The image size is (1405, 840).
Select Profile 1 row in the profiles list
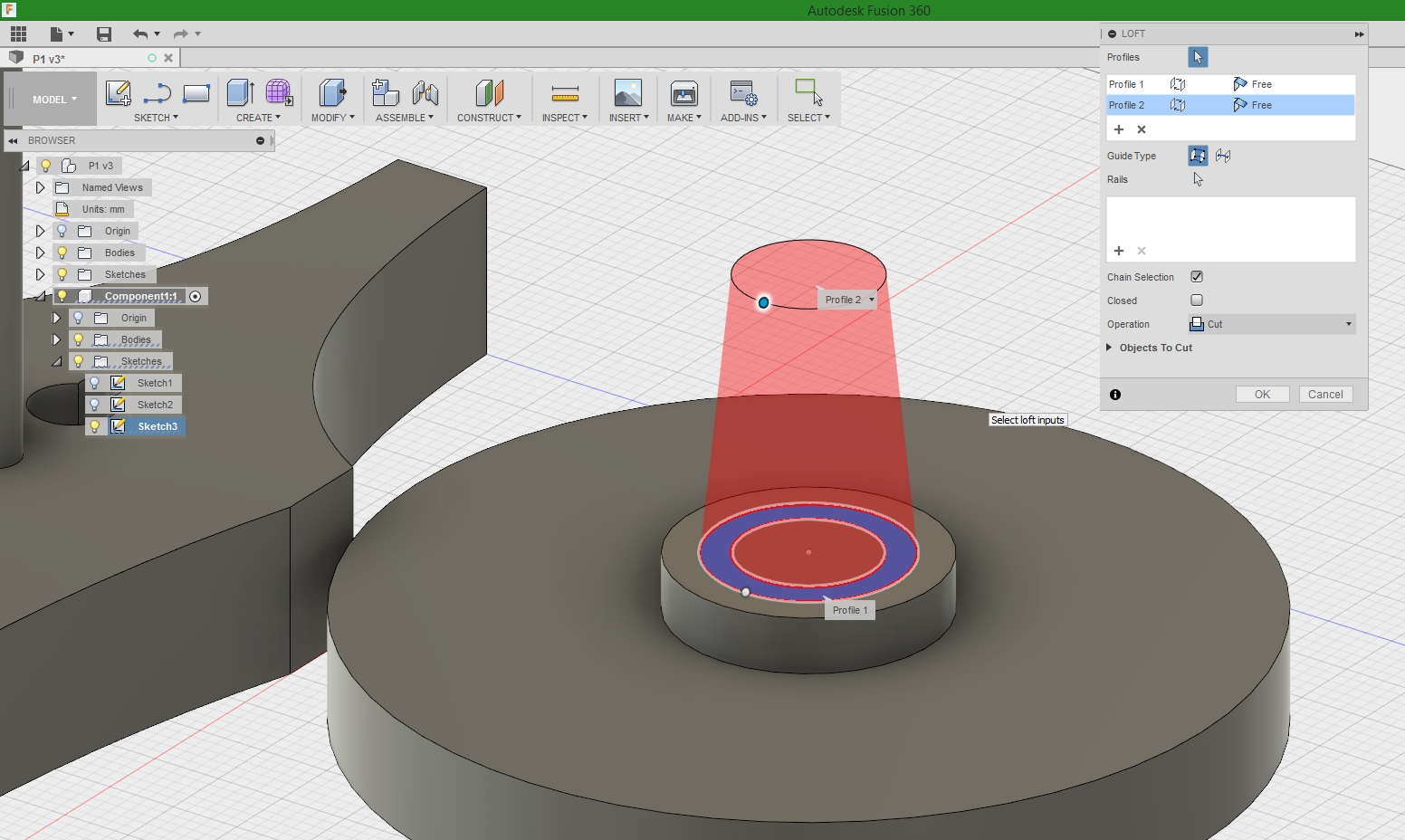1230,84
